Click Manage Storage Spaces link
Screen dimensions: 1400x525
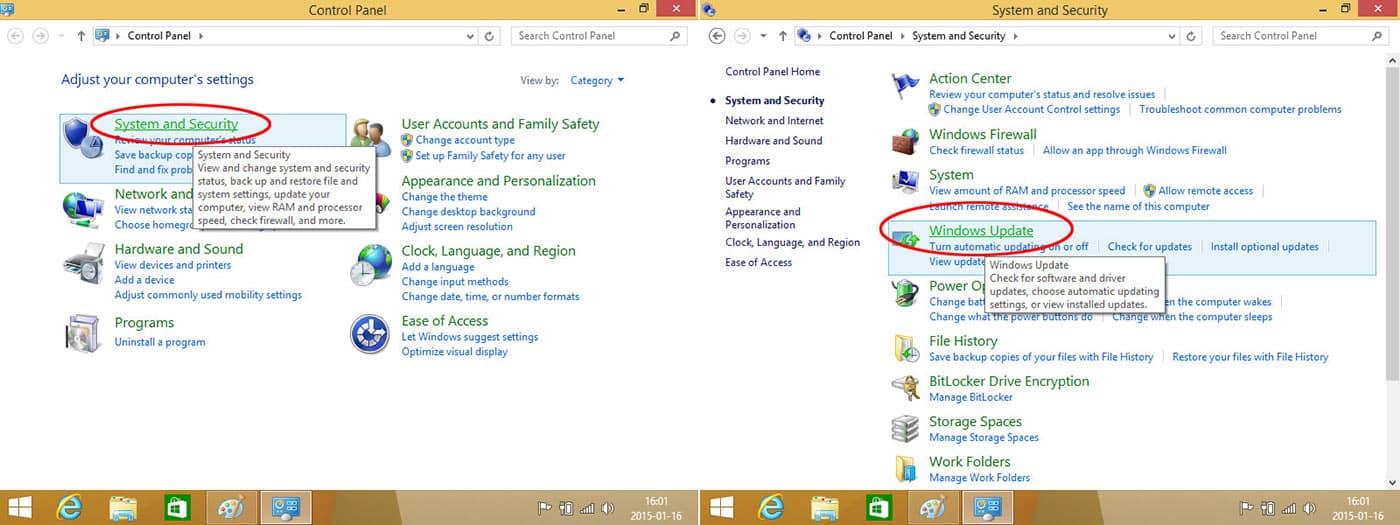point(984,438)
